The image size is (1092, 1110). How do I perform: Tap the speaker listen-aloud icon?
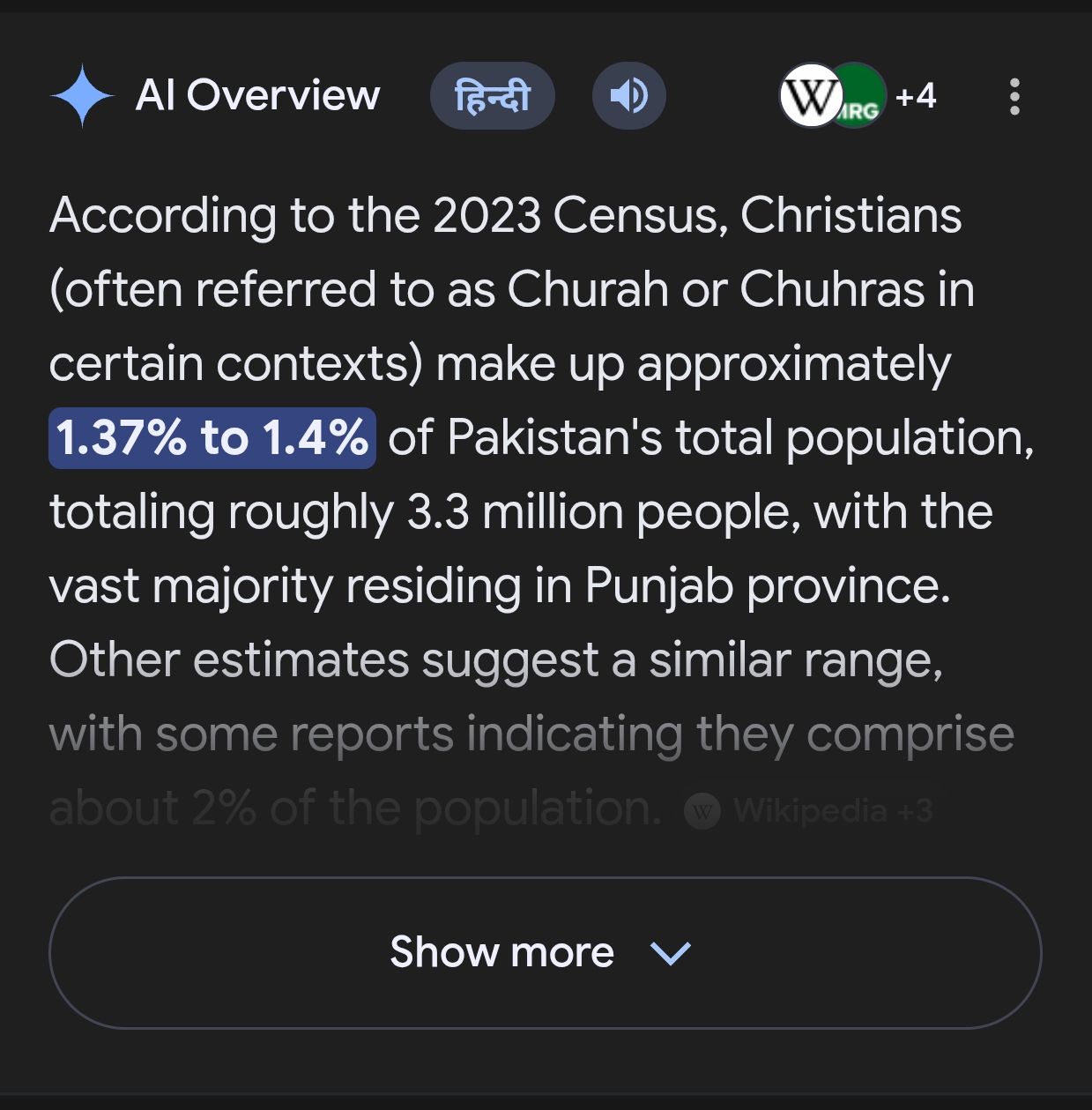point(628,96)
